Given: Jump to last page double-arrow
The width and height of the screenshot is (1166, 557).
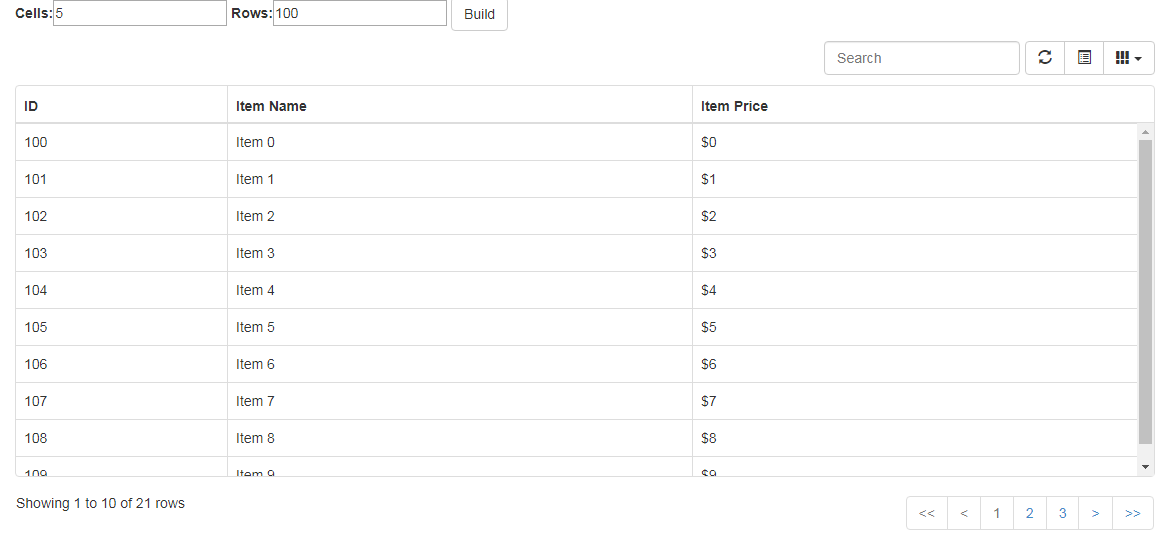Looking at the screenshot, I should [1133, 513].
